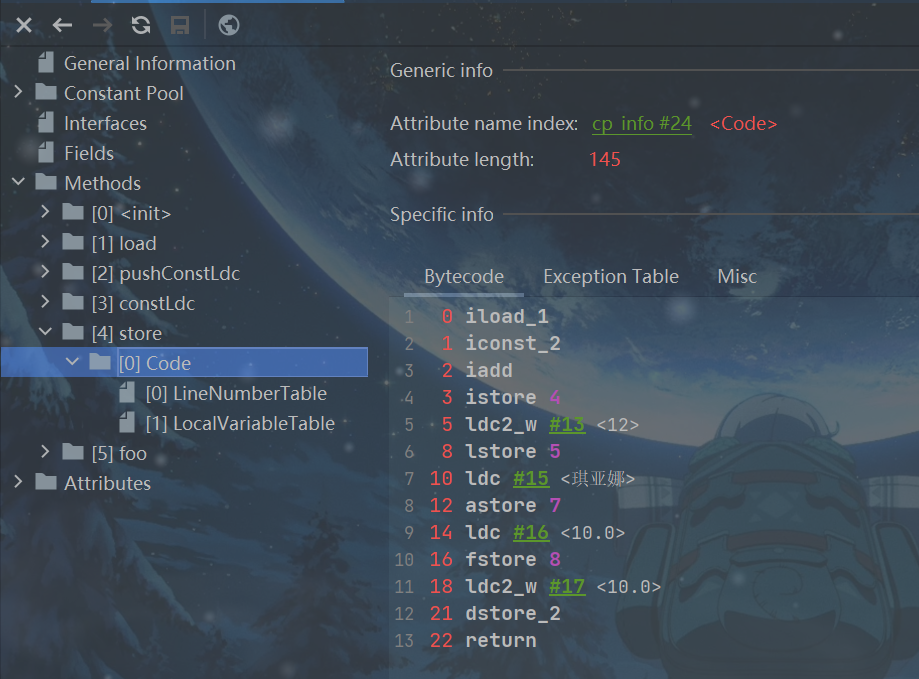The height and width of the screenshot is (679, 919).
Task: Expand the [5] foo method node
Action: [45, 453]
